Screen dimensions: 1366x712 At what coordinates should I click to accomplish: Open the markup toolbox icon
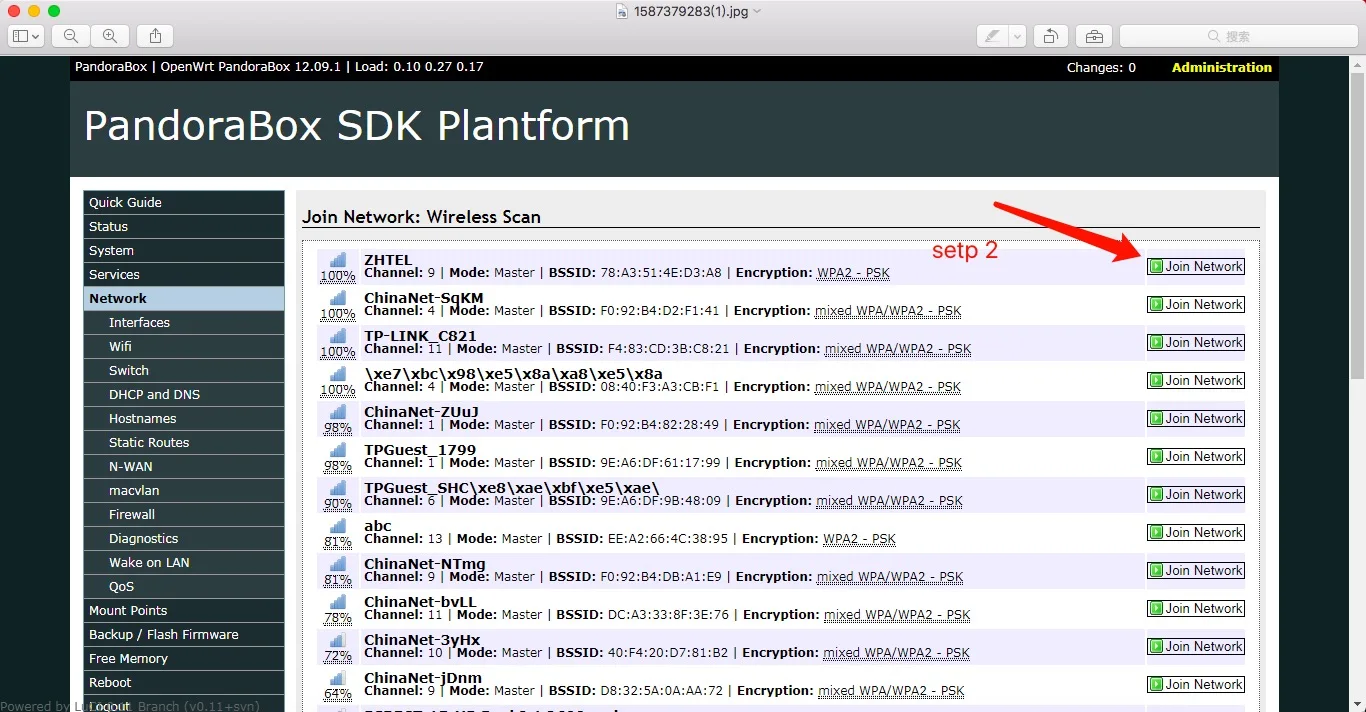click(x=1094, y=36)
